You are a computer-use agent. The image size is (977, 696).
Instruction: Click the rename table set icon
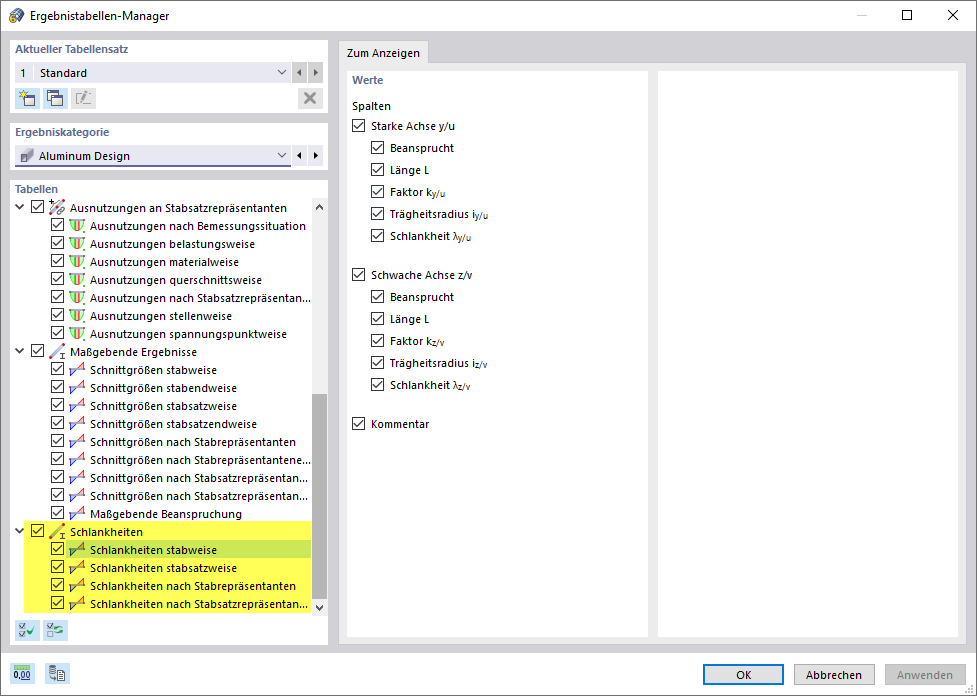pyautogui.click(x=83, y=98)
